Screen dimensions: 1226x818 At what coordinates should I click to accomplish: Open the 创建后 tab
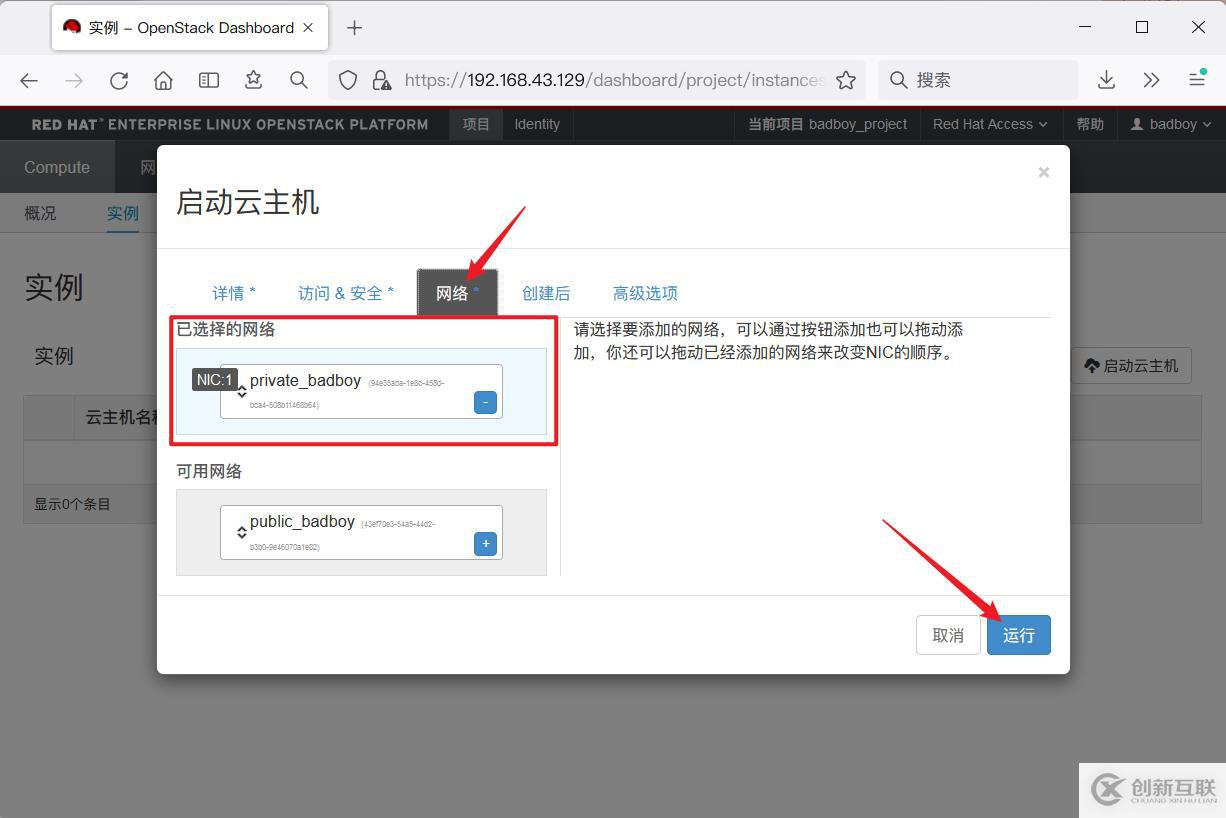[x=546, y=293]
